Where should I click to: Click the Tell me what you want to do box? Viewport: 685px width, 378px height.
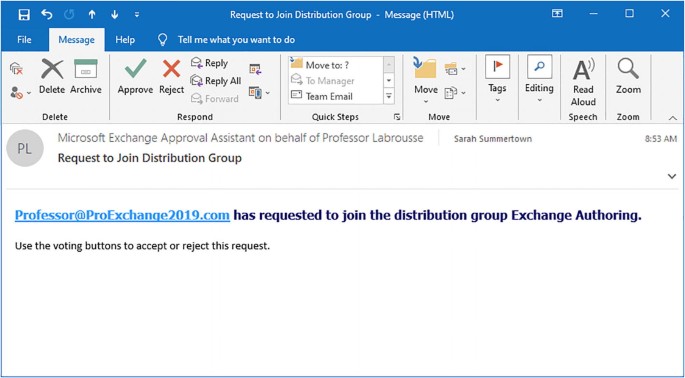point(236,40)
